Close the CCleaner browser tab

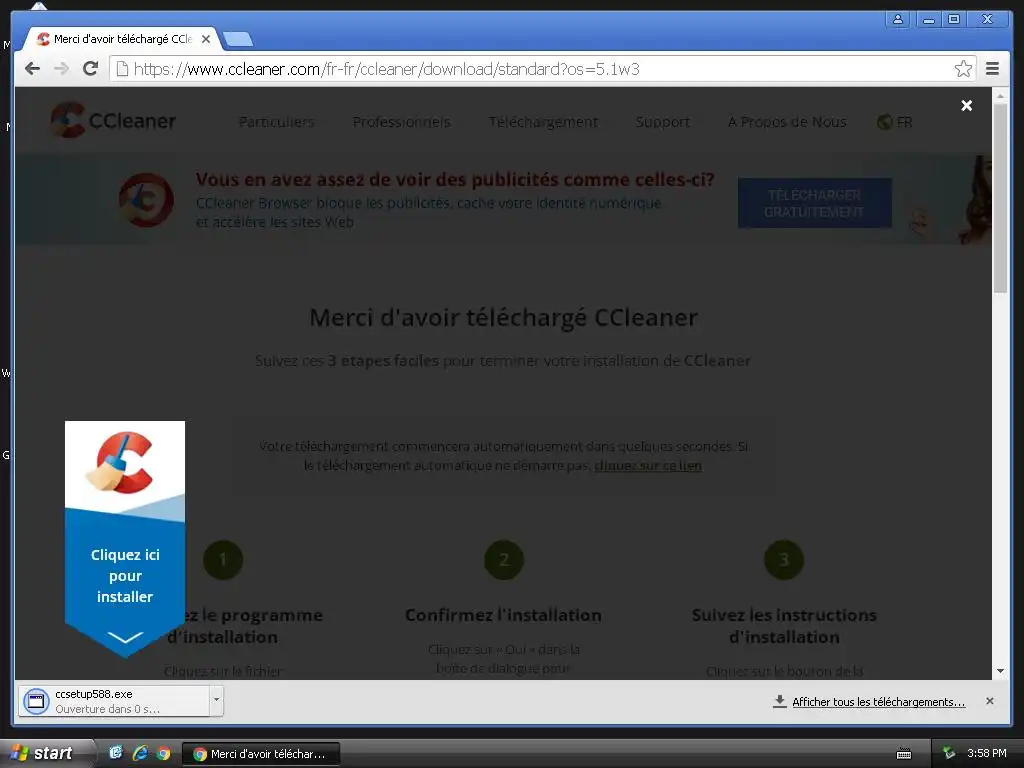(206, 39)
